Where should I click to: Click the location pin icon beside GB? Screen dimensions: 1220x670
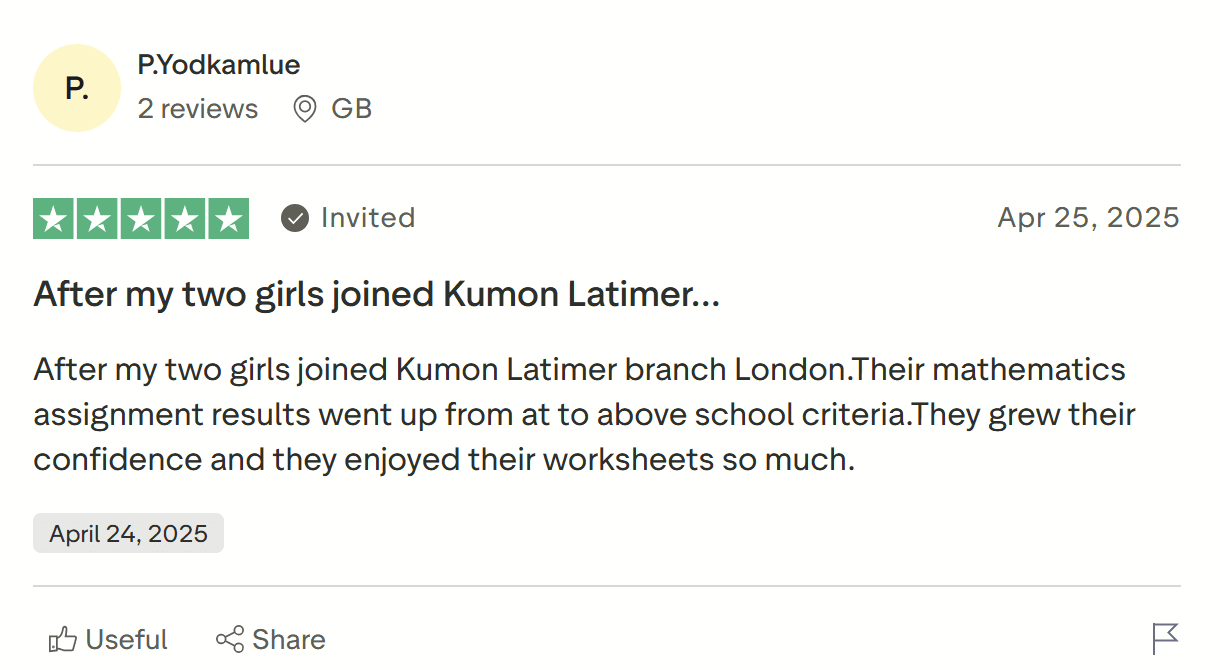306,109
